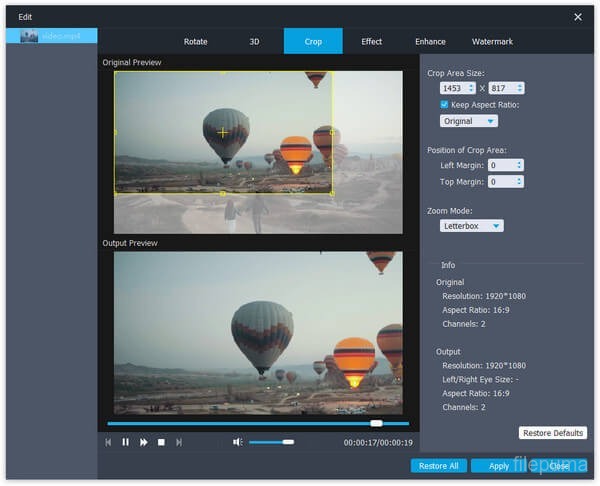Screen dimensions: 600x486
Task: Close the Edit window
Action: tap(578, 17)
